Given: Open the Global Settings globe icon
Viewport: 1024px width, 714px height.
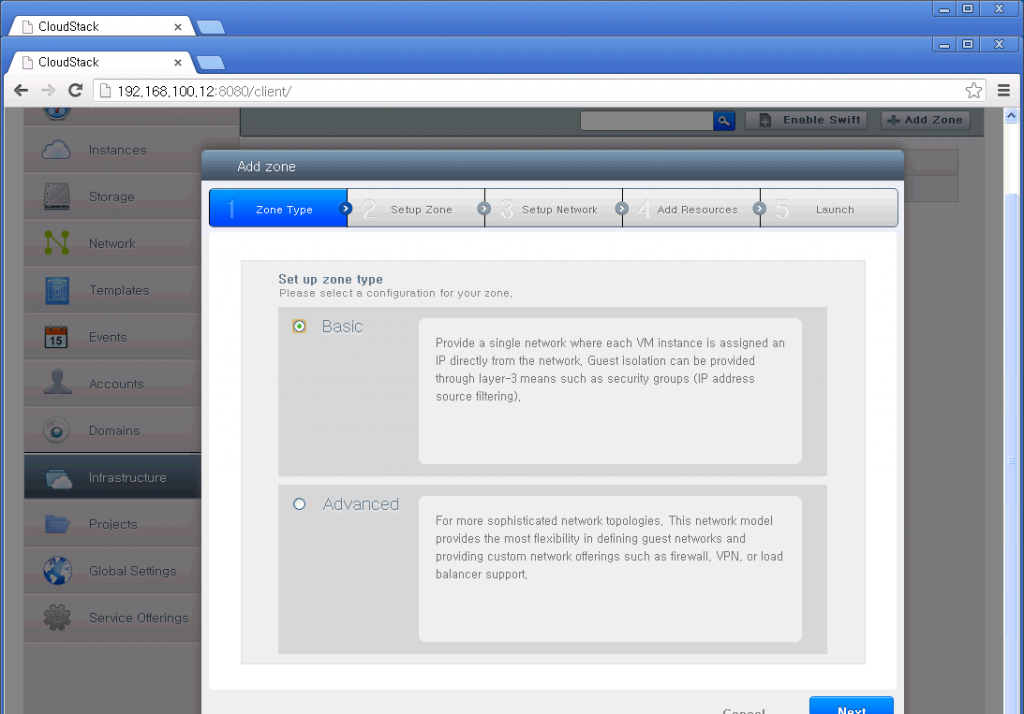Looking at the screenshot, I should [55, 570].
